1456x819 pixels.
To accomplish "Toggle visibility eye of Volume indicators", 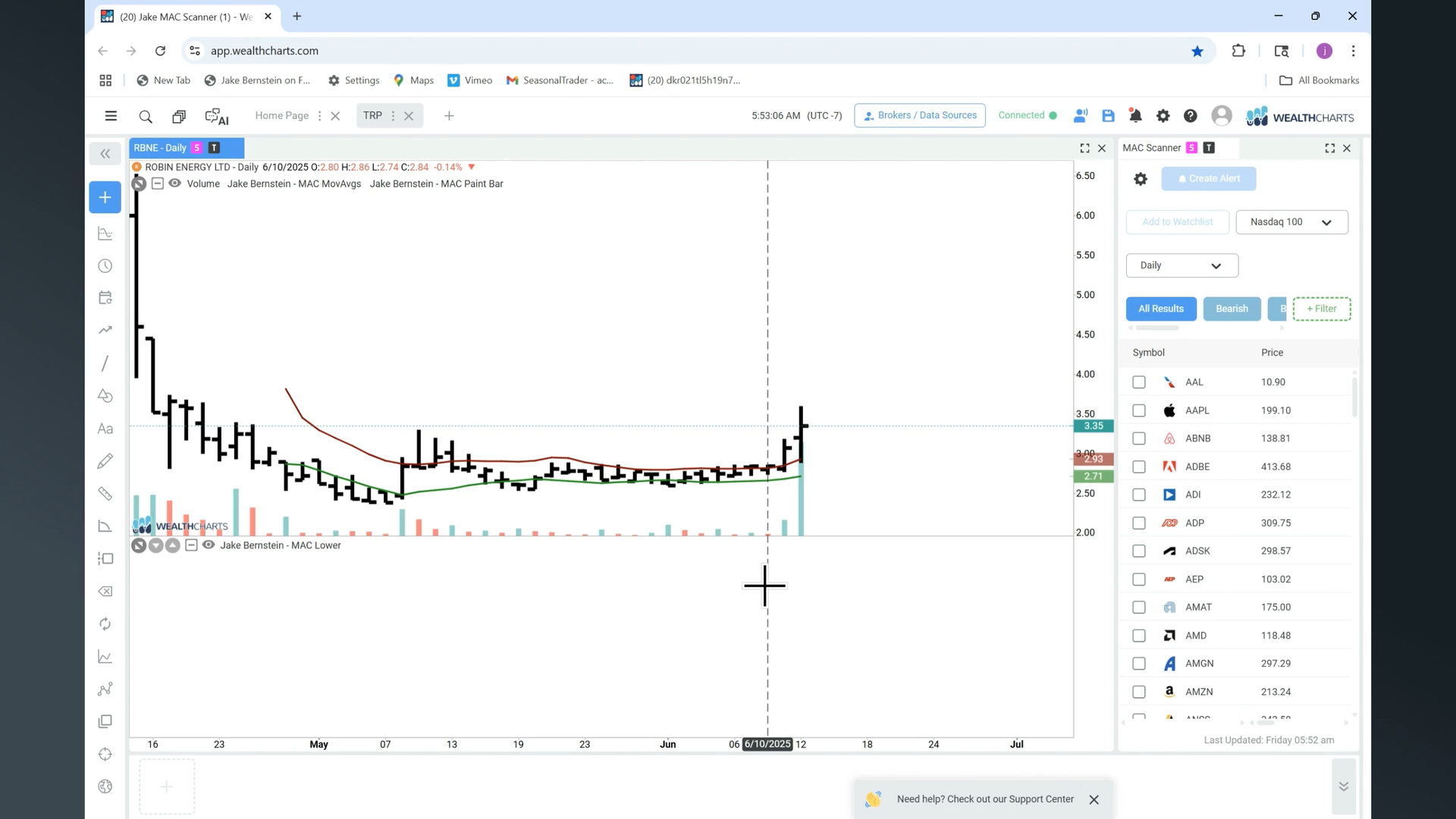I will coord(174,184).
